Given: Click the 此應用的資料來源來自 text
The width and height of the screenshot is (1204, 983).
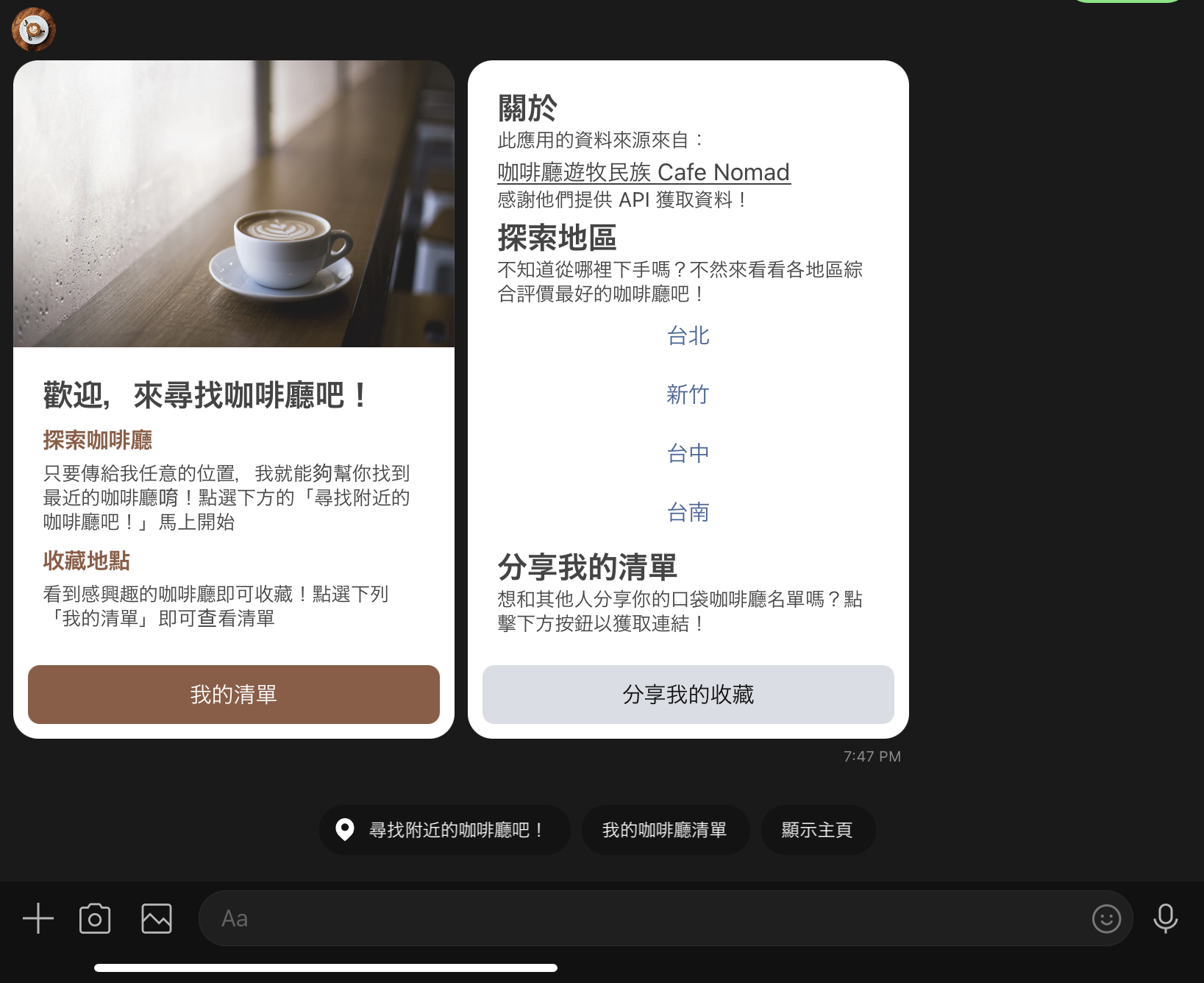Looking at the screenshot, I should [x=602, y=140].
